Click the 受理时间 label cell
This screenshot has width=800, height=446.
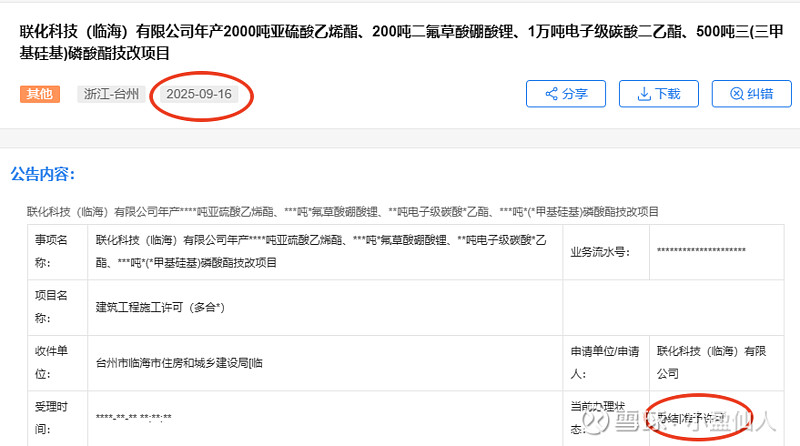[58, 418]
